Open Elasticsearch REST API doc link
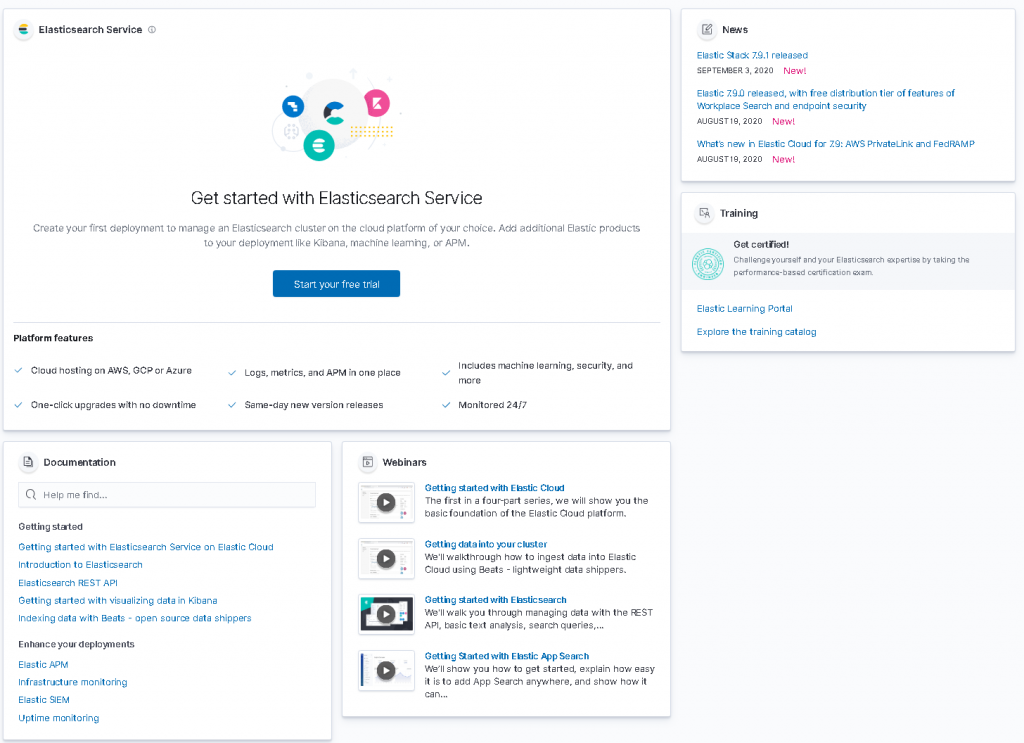1024x743 pixels. (x=68, y=582)
